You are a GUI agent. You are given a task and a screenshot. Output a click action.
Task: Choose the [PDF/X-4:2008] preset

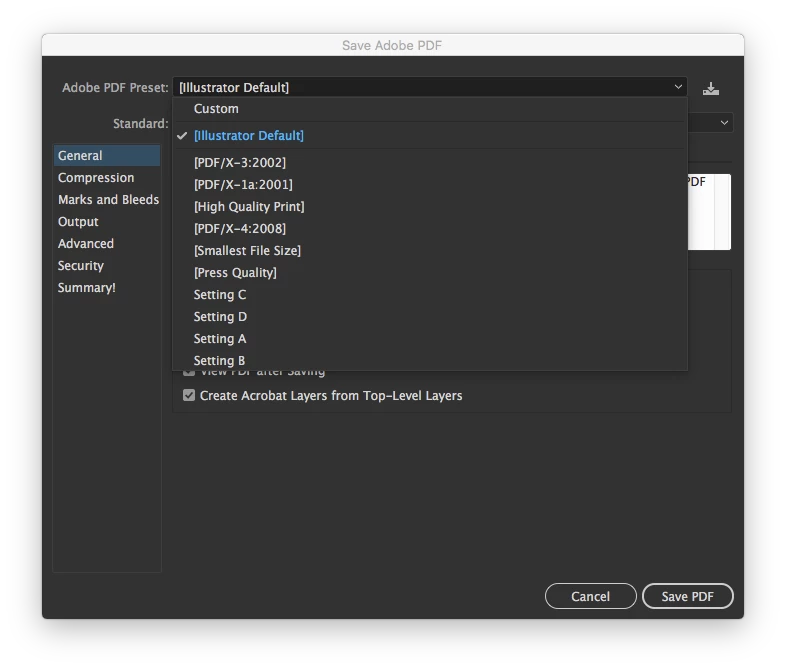click(430, 229)
